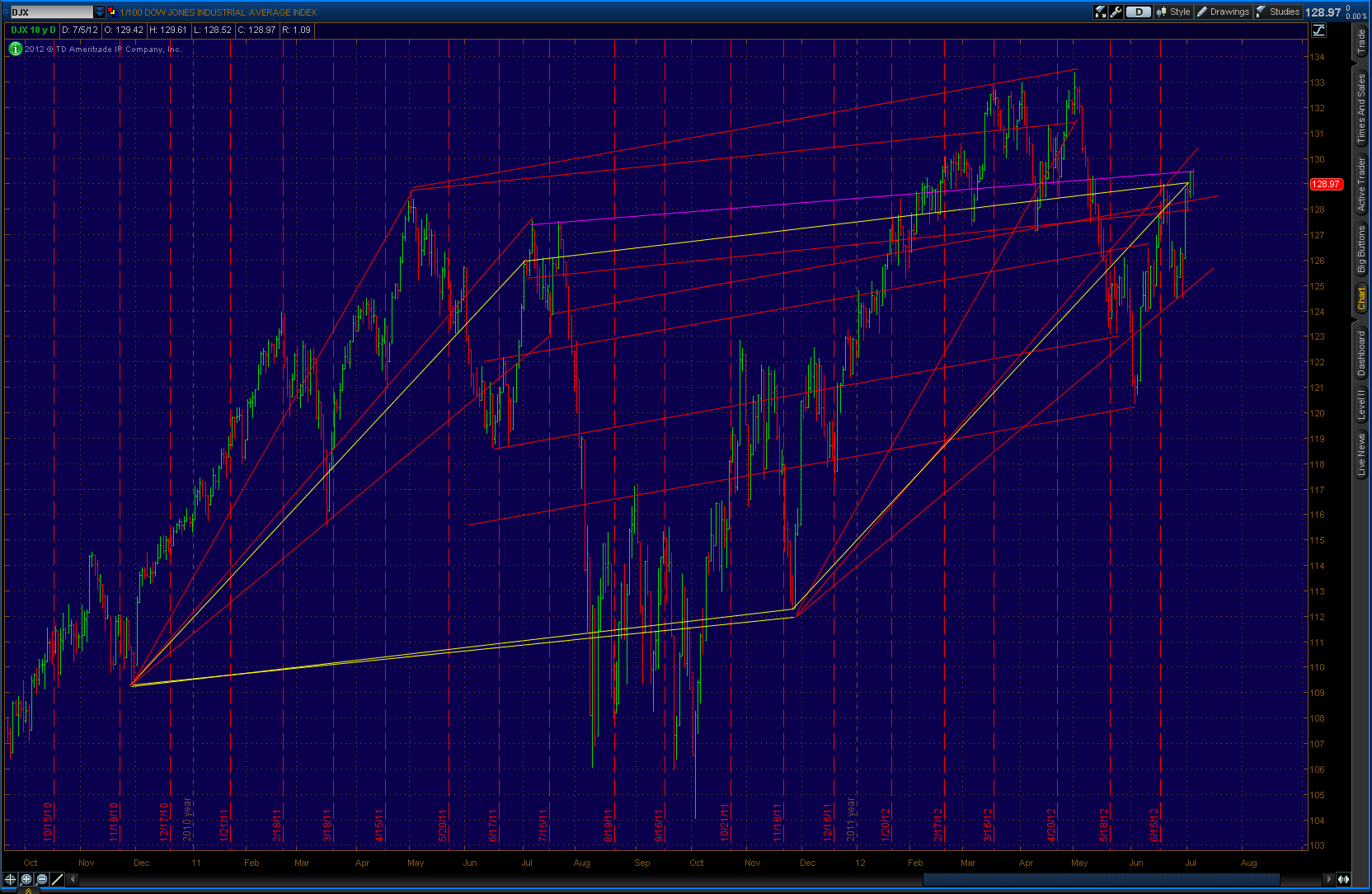The width and height of the screenshot is (1372, 894).
Task: Select the trendline drawing tool
Action: (57, 879)
